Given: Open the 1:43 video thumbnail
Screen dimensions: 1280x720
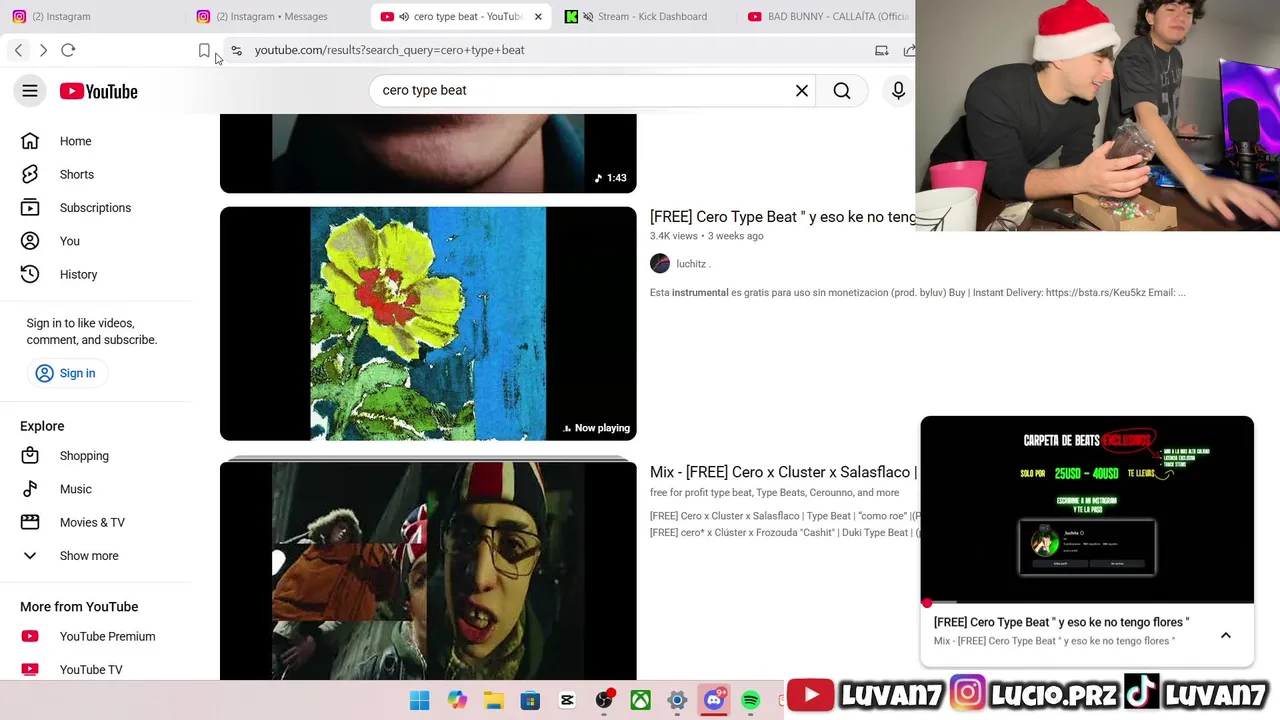Looking at the screenshot, I should pos(428,153).
